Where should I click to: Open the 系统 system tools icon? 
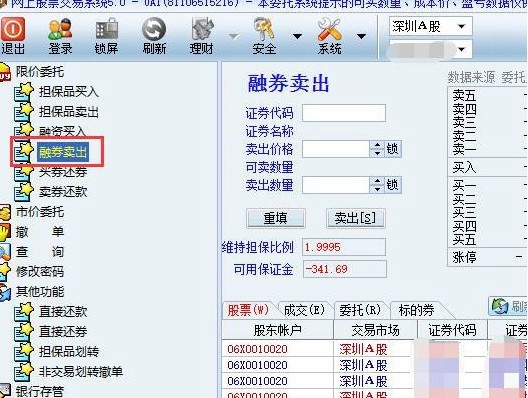coord(329,30)
